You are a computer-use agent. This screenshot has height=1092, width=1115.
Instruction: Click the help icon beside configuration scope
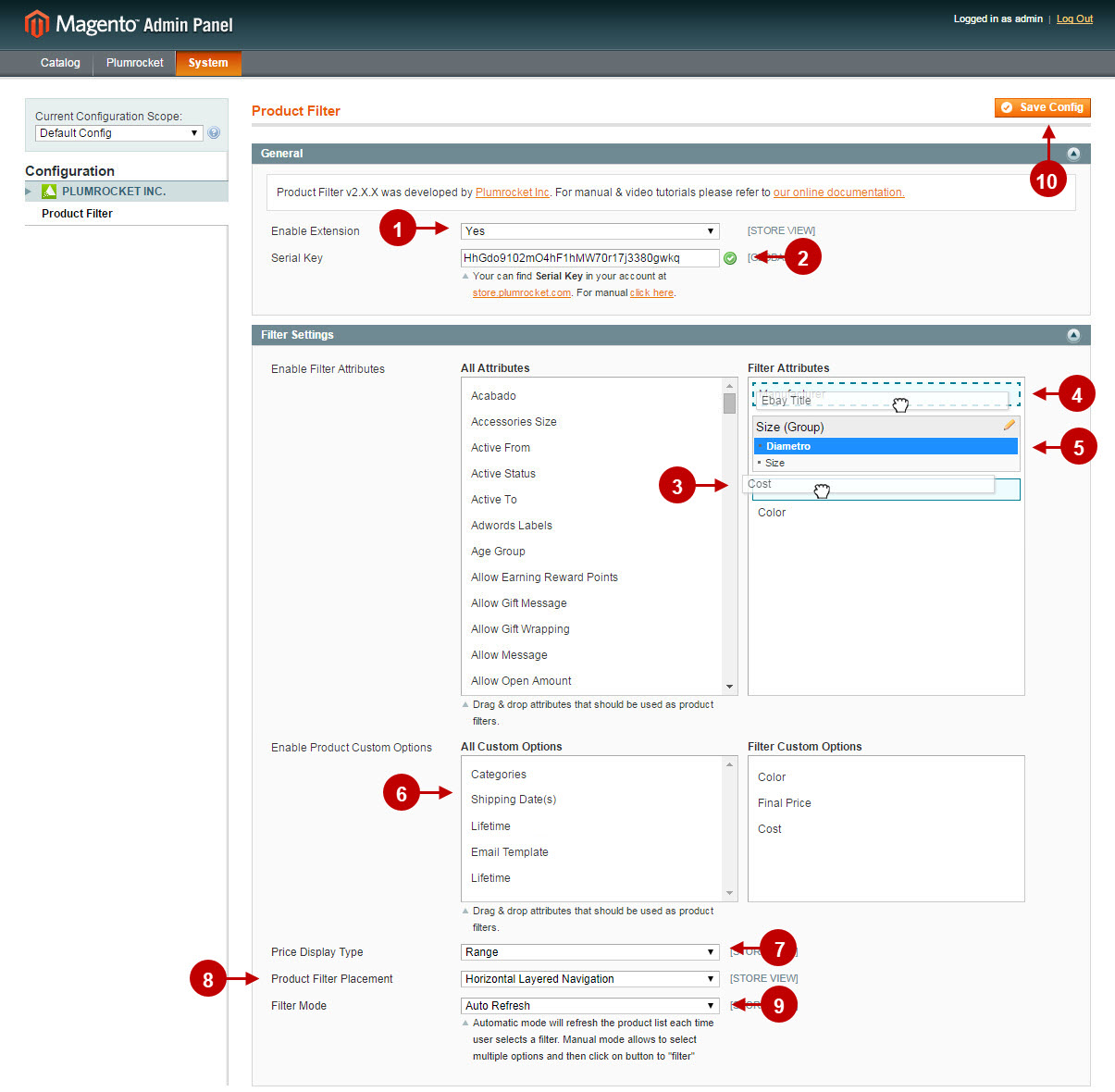[214, 133]
